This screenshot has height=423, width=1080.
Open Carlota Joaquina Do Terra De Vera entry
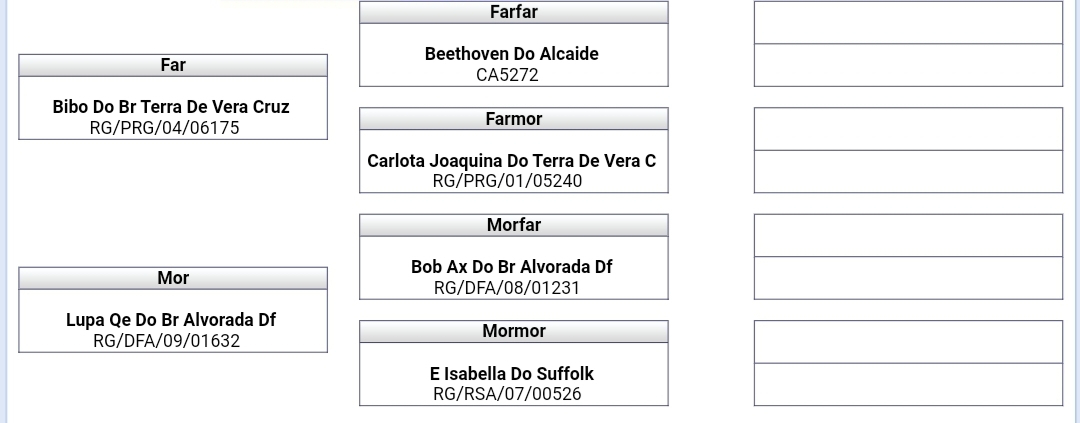point(512,161)
